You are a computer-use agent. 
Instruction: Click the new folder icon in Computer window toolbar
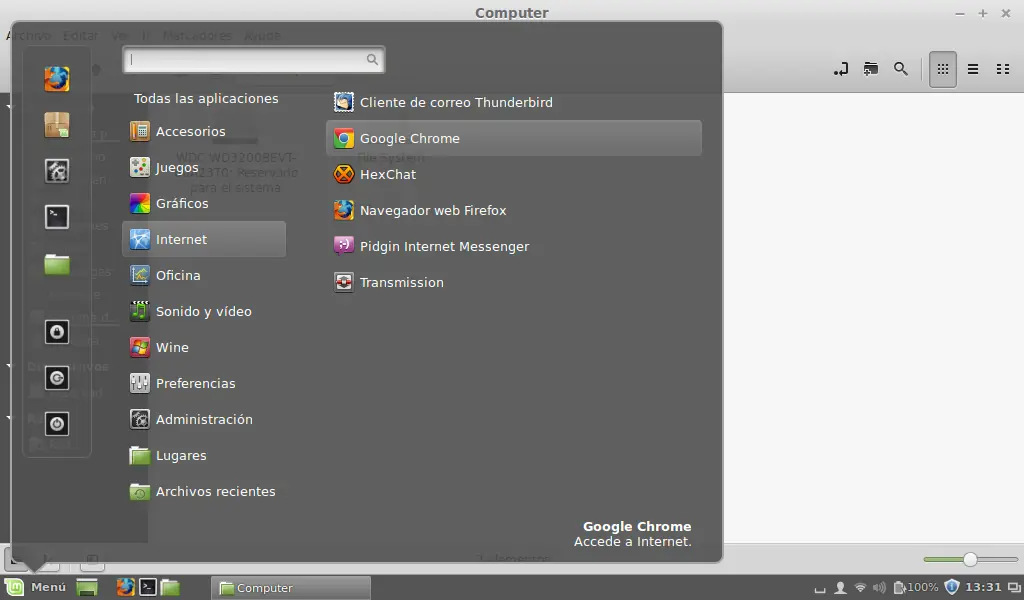tap(871, 69)
